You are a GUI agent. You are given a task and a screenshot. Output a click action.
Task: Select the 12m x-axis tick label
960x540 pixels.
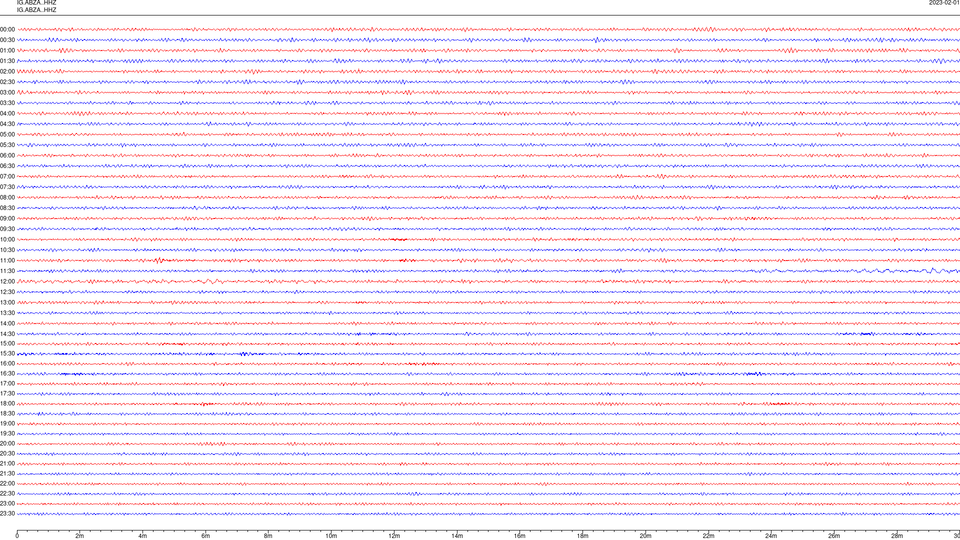[x=394, y=536]
